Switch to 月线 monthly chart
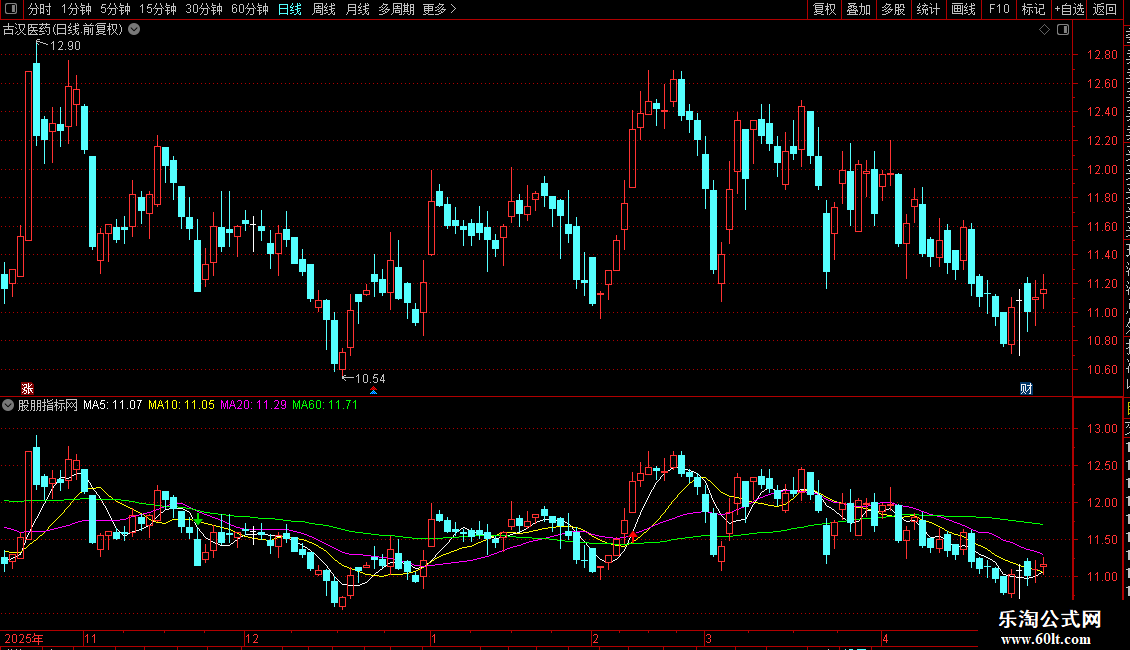Viewport: 1130px width, 650px height. [357, 9]
